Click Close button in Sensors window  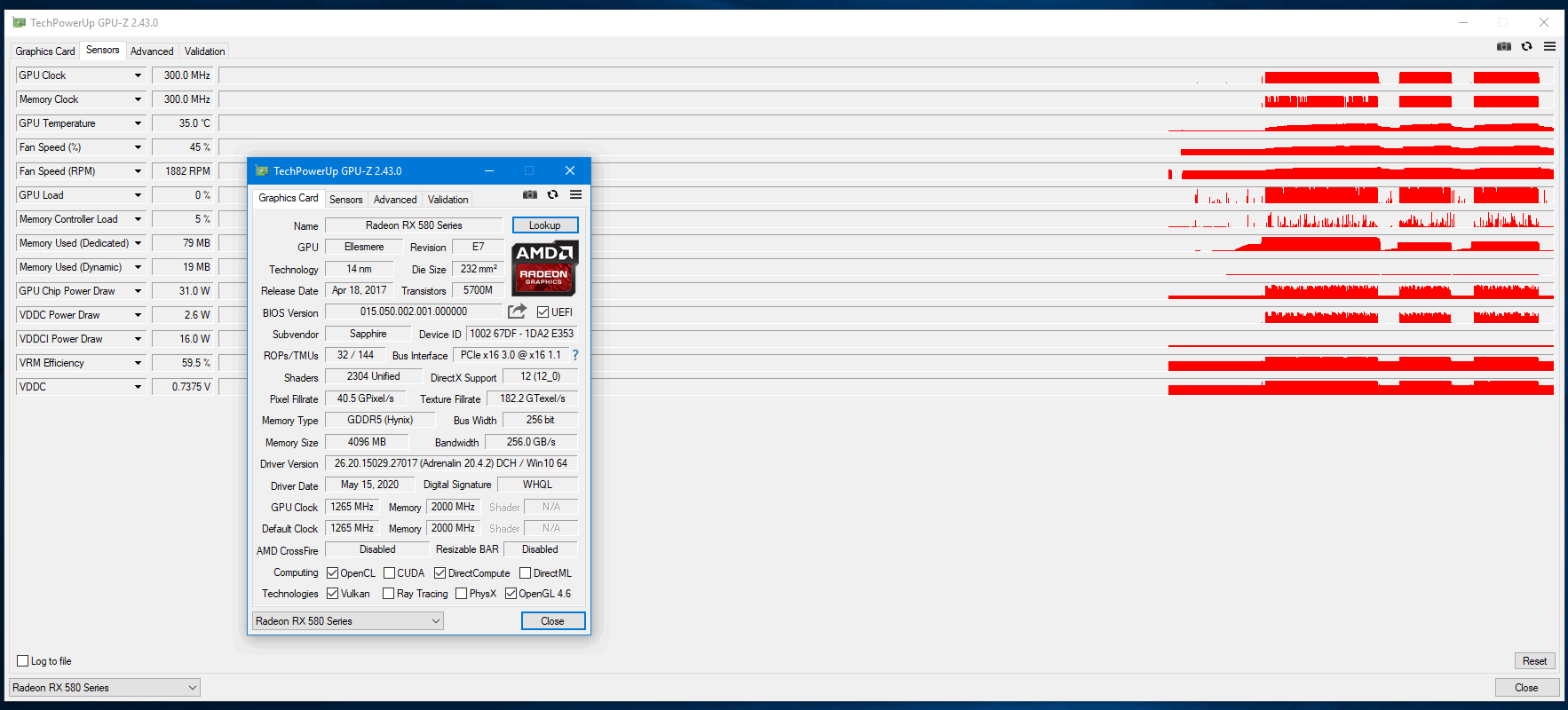coord(1526,688)
